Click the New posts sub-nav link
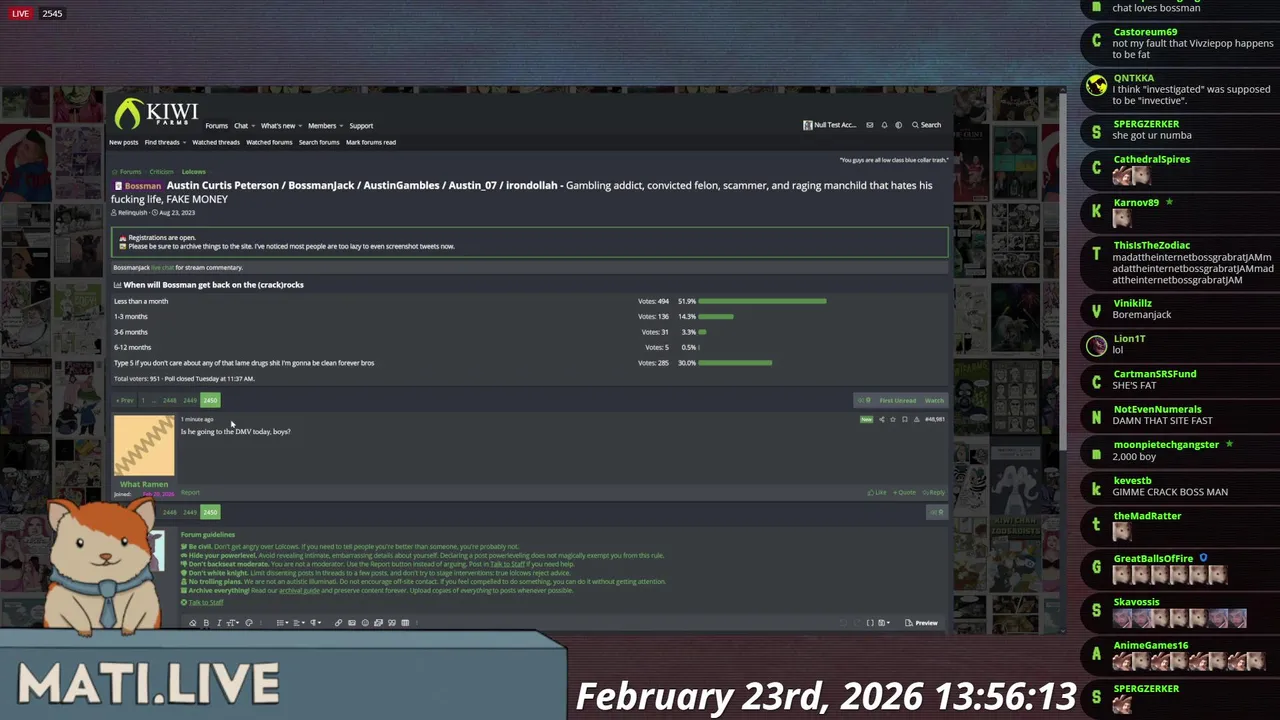Viewport: 1280px width, 720px height. point(124,142)
